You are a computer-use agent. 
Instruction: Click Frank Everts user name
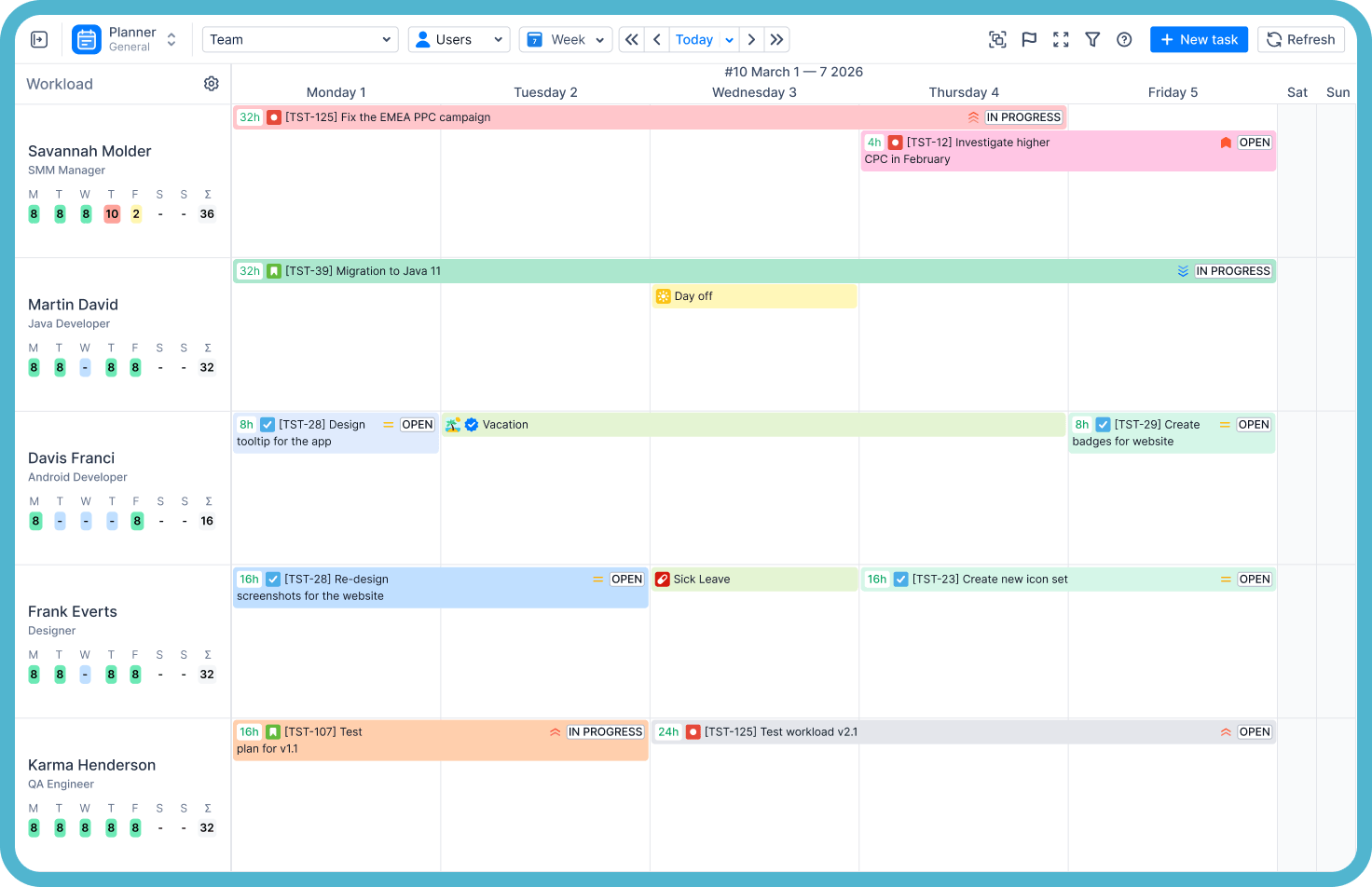(x=73, y=612)
